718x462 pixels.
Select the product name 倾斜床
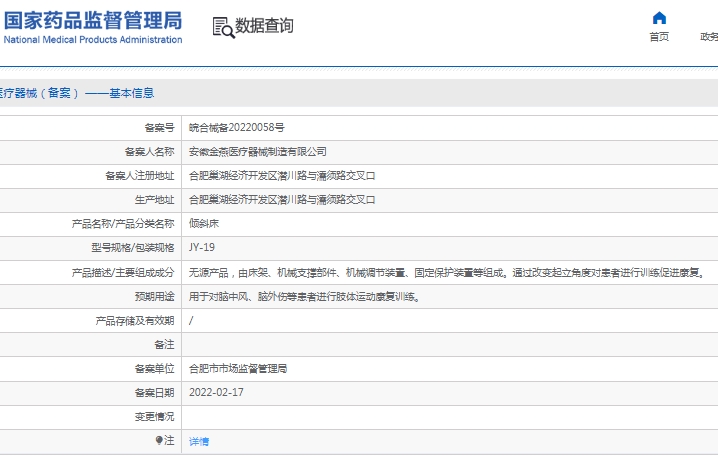point(204,223)
